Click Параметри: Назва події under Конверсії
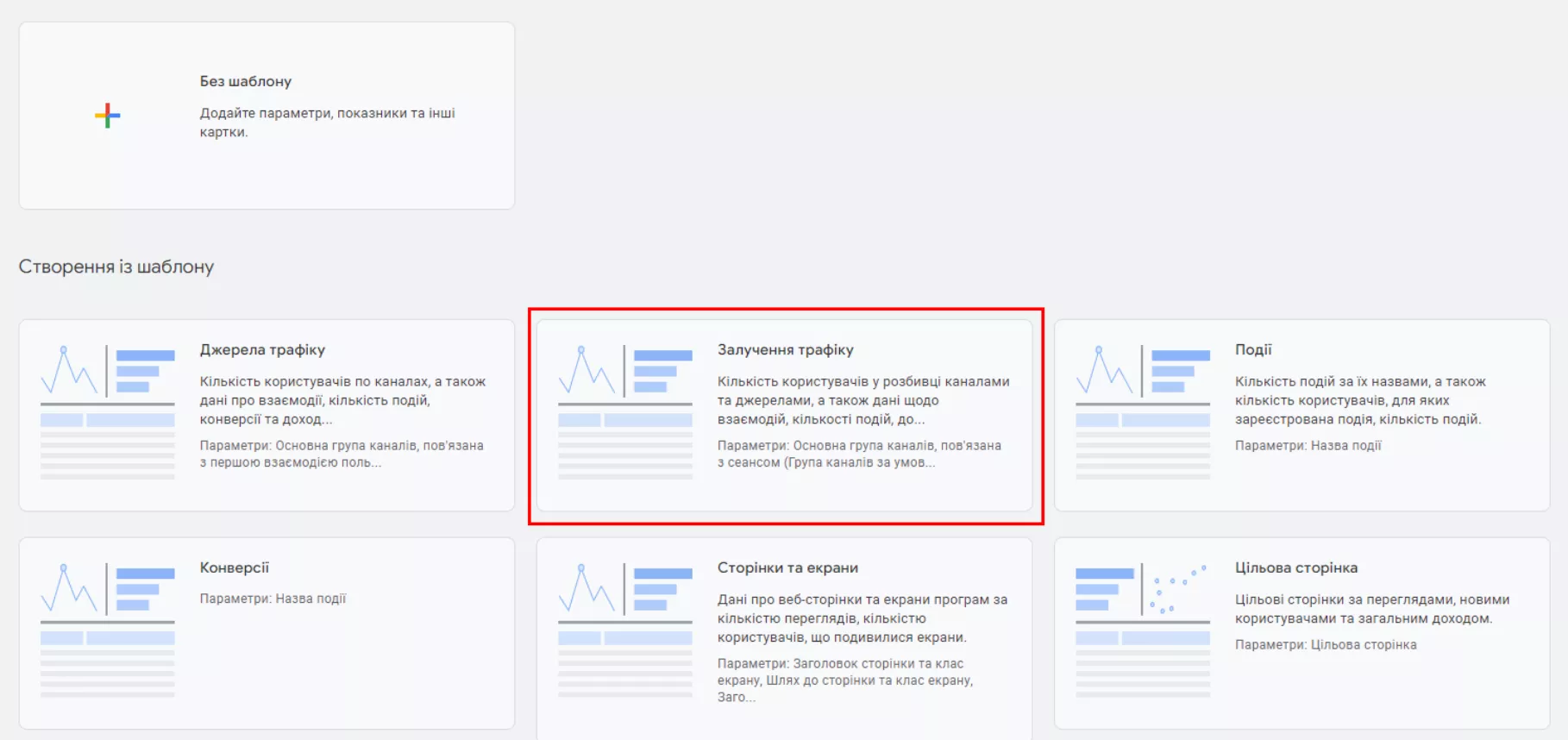1568x740 pixels. tap(273, 599)
